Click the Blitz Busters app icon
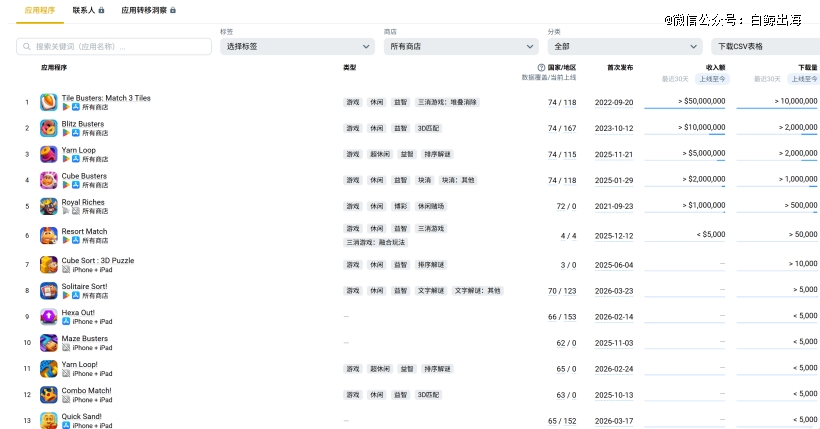 [48, 128]
